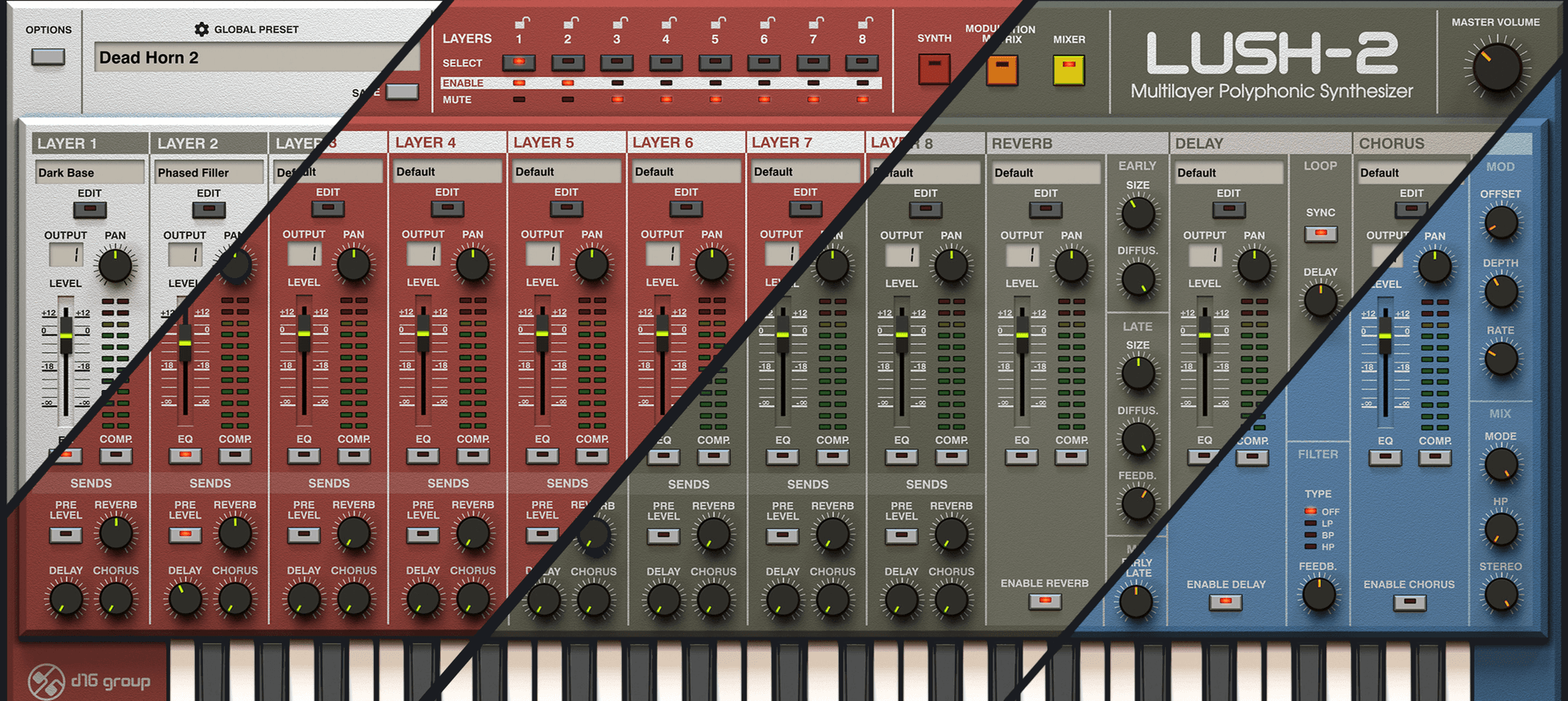The height and width of the screenshot is (701, 1568).
Task: Select layer 1 with Select button
Action: click(519, 62)
